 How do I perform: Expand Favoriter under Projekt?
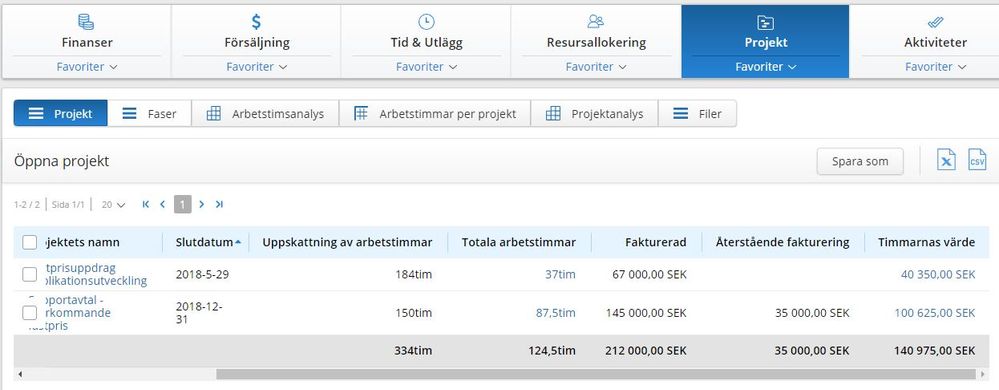[766, 67]
